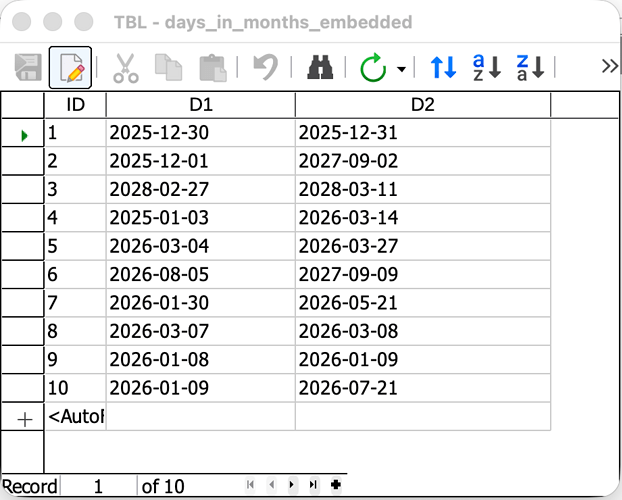Sort the column in ascending order

[486, 68]
